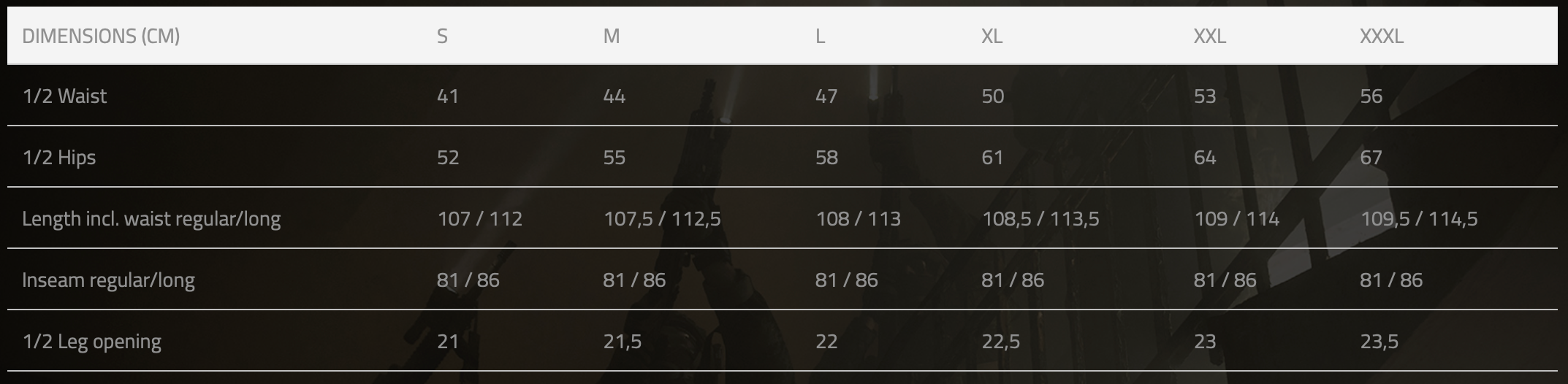Click the DIMENSIONS (CM) header cell

[x=101, y=36]
